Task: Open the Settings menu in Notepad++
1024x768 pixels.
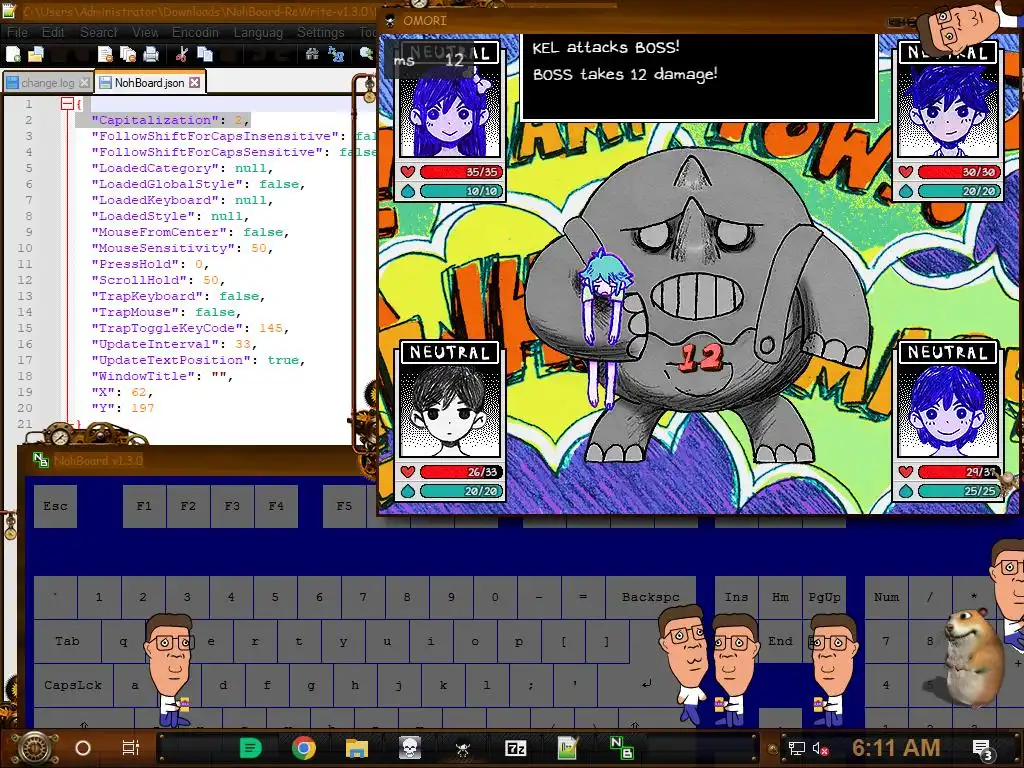Action: coord(321,32)
